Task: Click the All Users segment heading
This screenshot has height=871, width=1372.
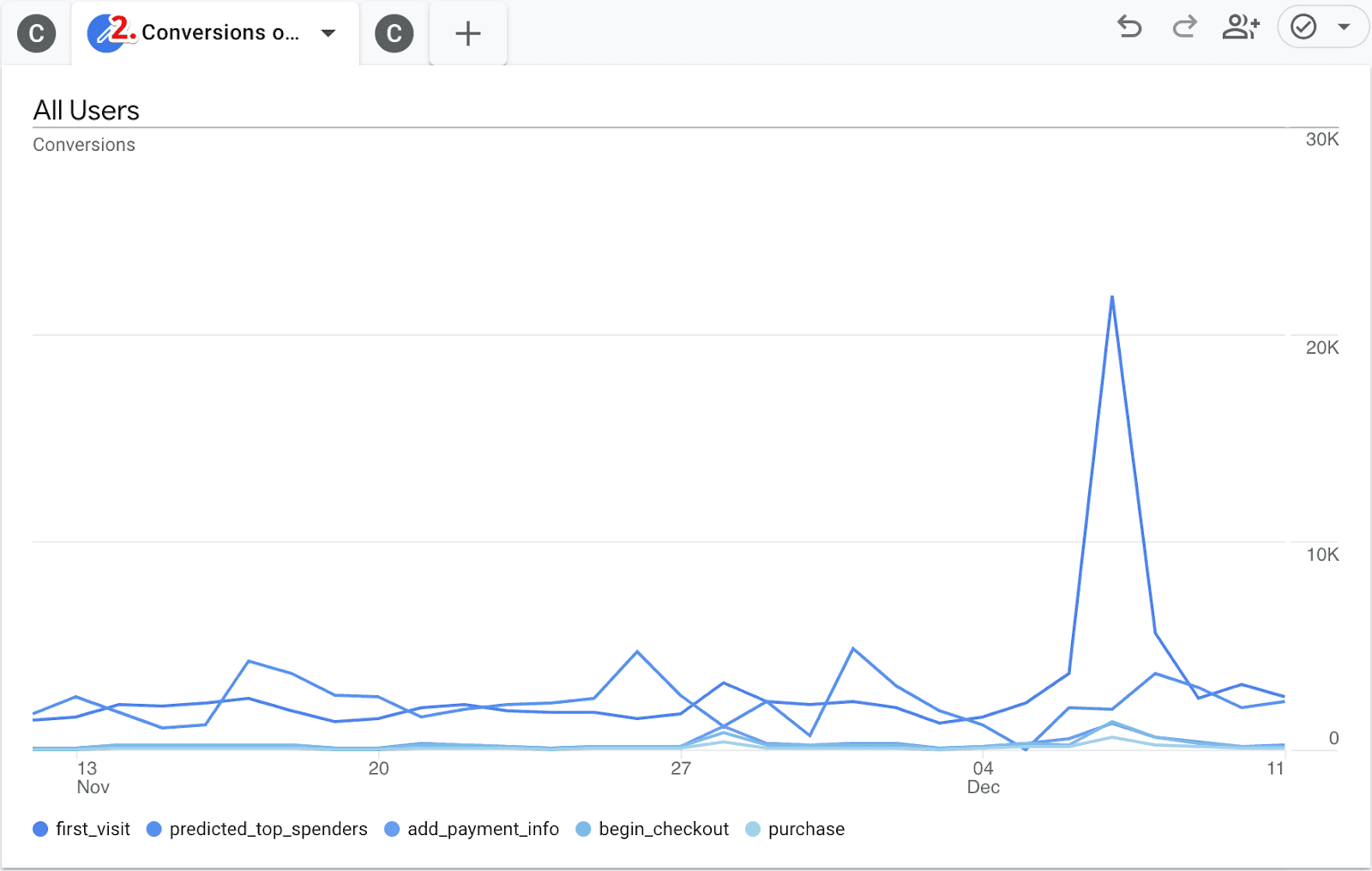Action: point(86,111)
